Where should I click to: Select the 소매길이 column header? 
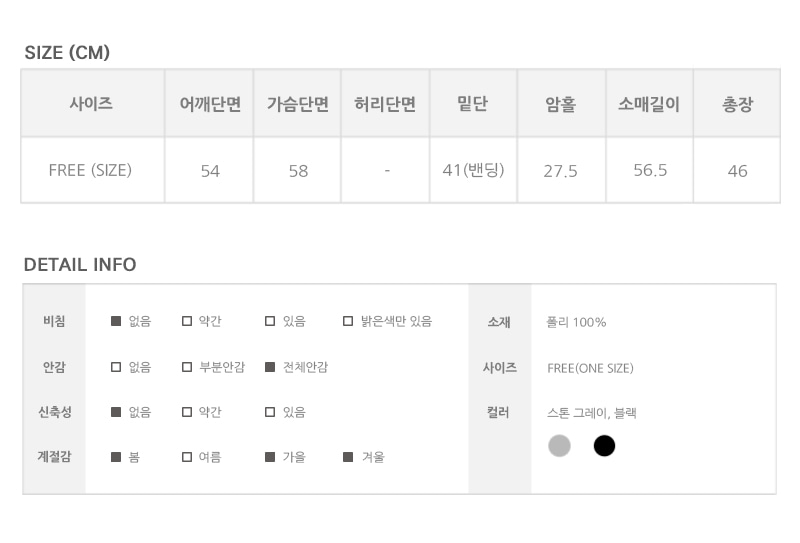(649, 104)
